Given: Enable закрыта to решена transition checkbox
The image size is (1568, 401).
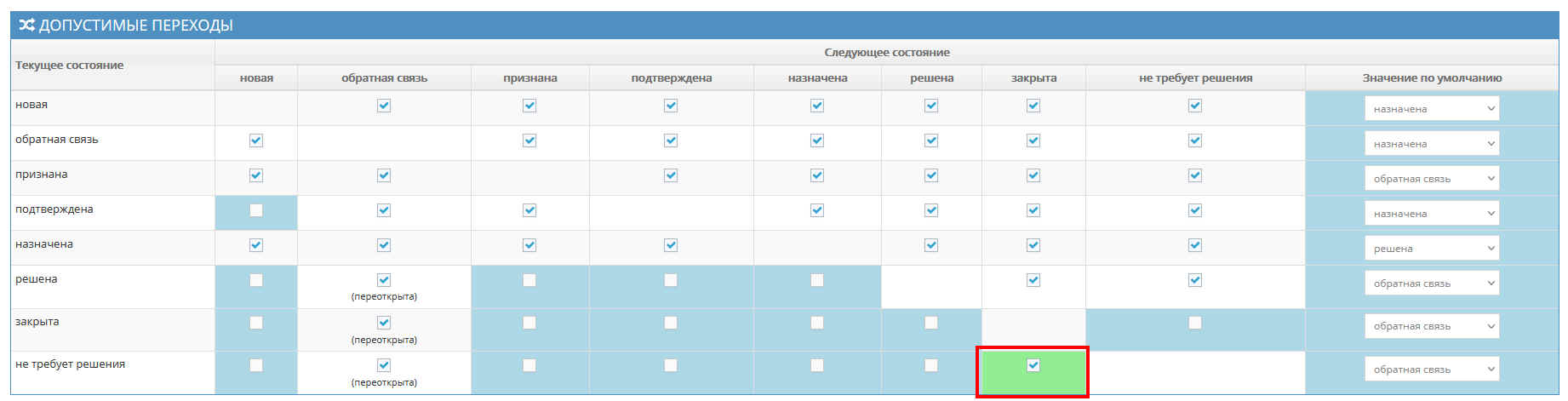Looking at the screenshot, I should coord(931,323).
